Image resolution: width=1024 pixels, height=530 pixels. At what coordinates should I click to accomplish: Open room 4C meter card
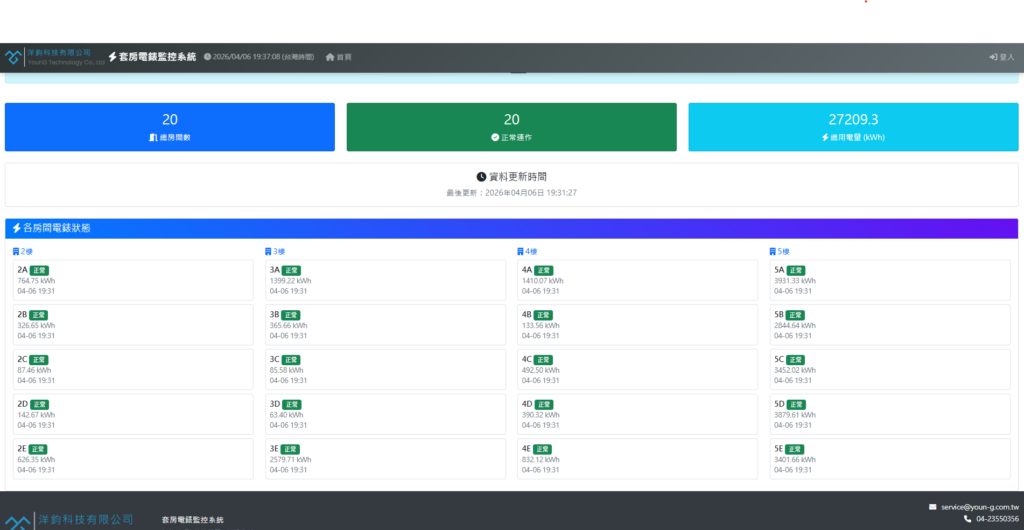pyautogui.click(x=637, y=369)
